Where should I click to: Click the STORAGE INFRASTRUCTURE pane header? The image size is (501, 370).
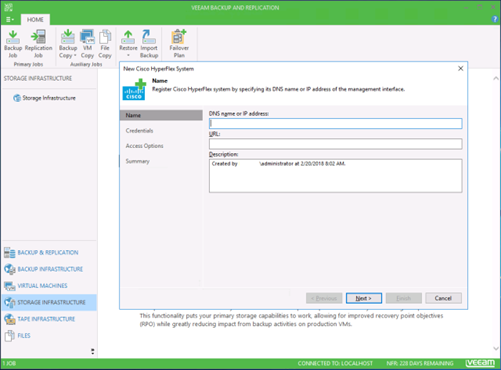coord(38,78)
